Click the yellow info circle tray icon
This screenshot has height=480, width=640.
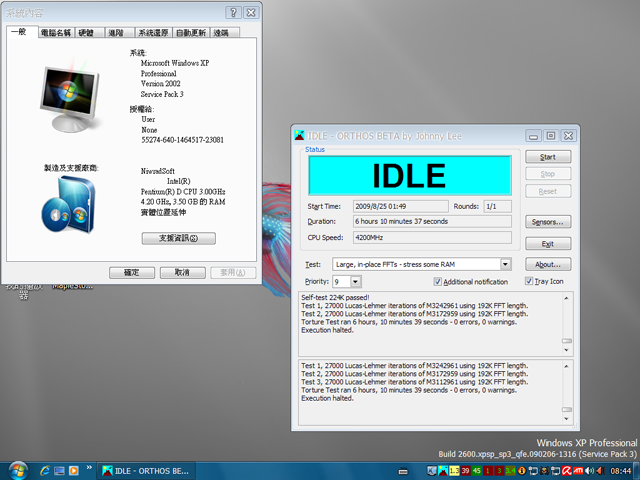pos(522,471)
